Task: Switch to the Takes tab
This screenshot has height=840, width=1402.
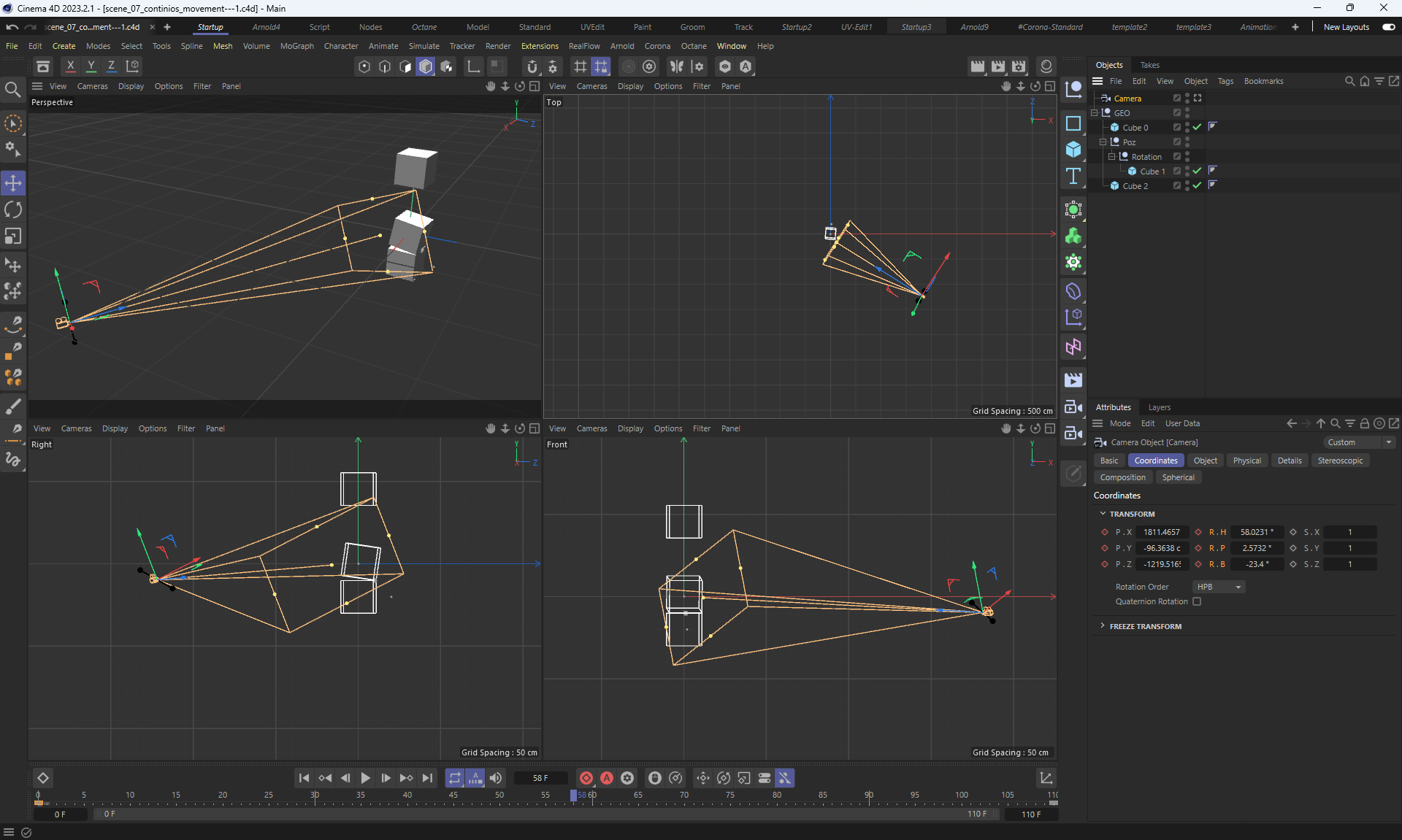Action: [1149, 65]
